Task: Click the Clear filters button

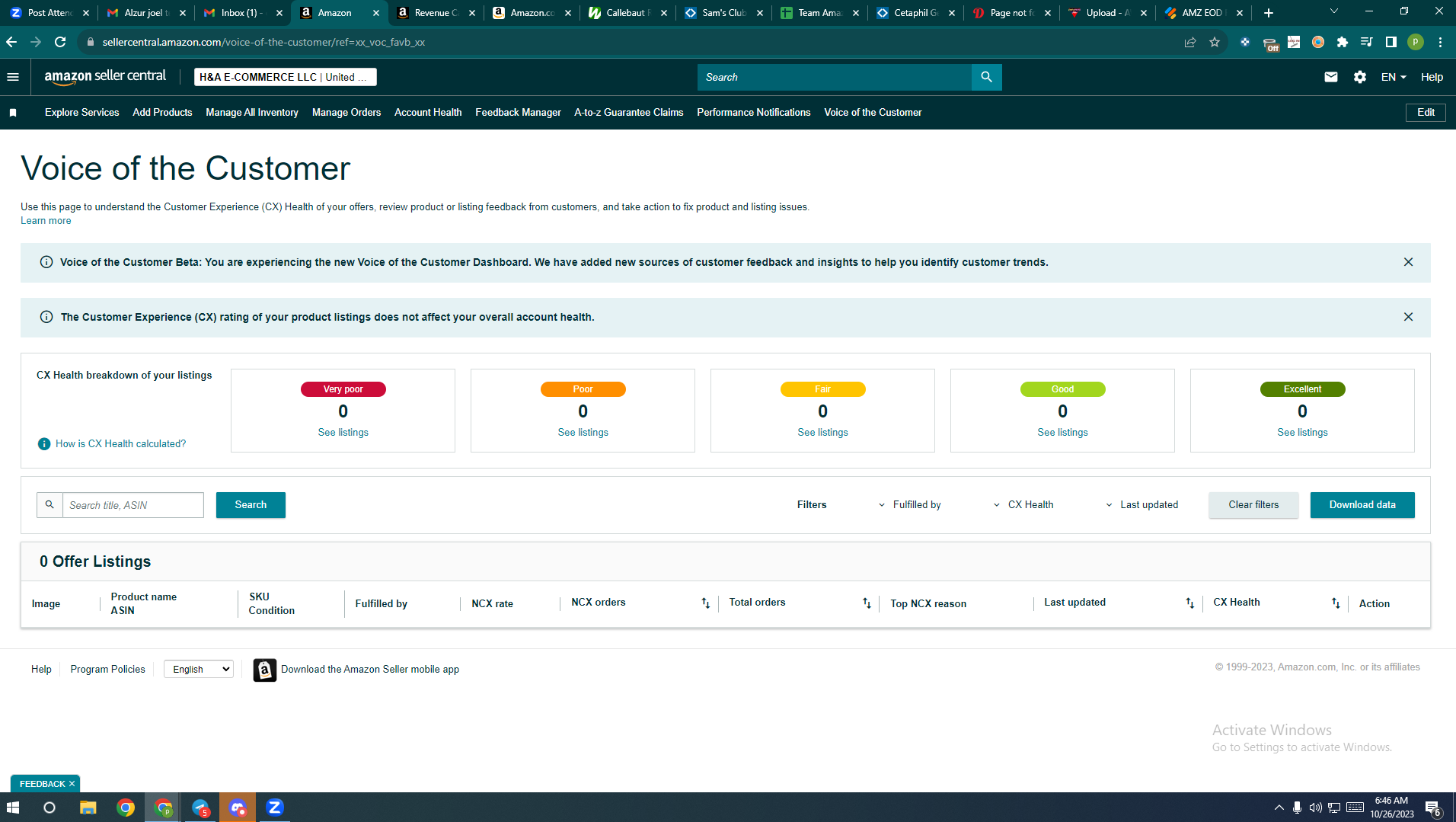Action: point(1253,505)
